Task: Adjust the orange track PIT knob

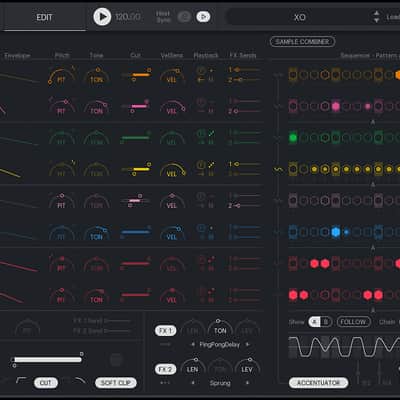Action: (x=61, y=77)
